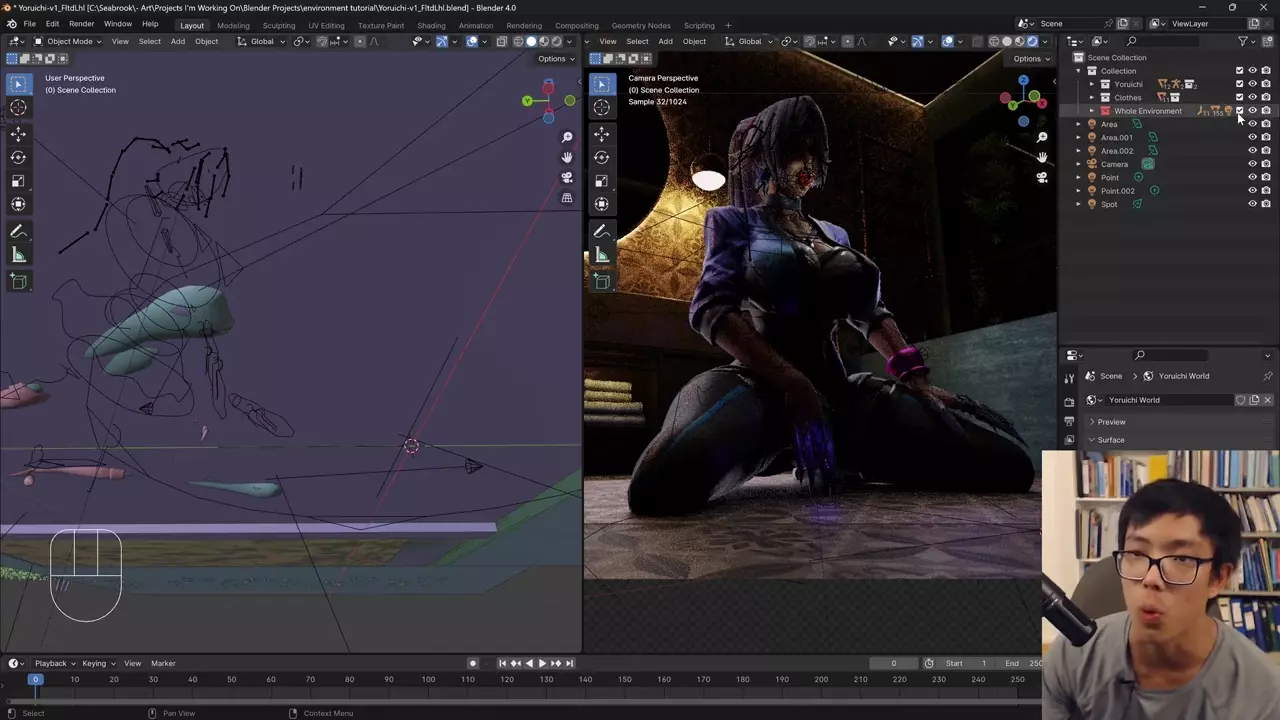Activate the Move tool in left viewport
This screenshot has width=1280, height=720.
(18, 133)
